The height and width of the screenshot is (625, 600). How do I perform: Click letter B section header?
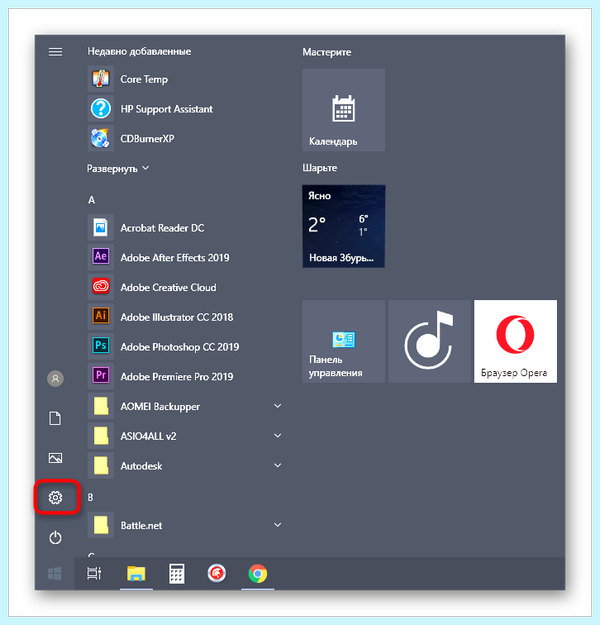coord(90,497)
